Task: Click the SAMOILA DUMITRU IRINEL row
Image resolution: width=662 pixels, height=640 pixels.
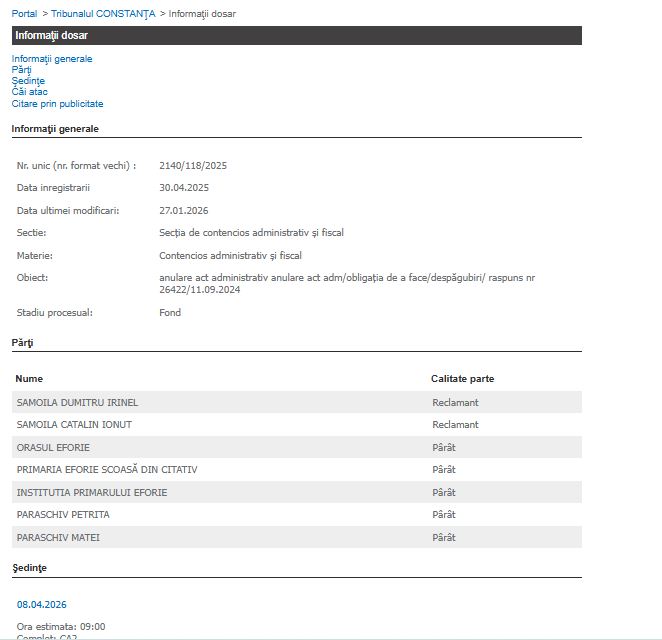Action: [77, 402]
